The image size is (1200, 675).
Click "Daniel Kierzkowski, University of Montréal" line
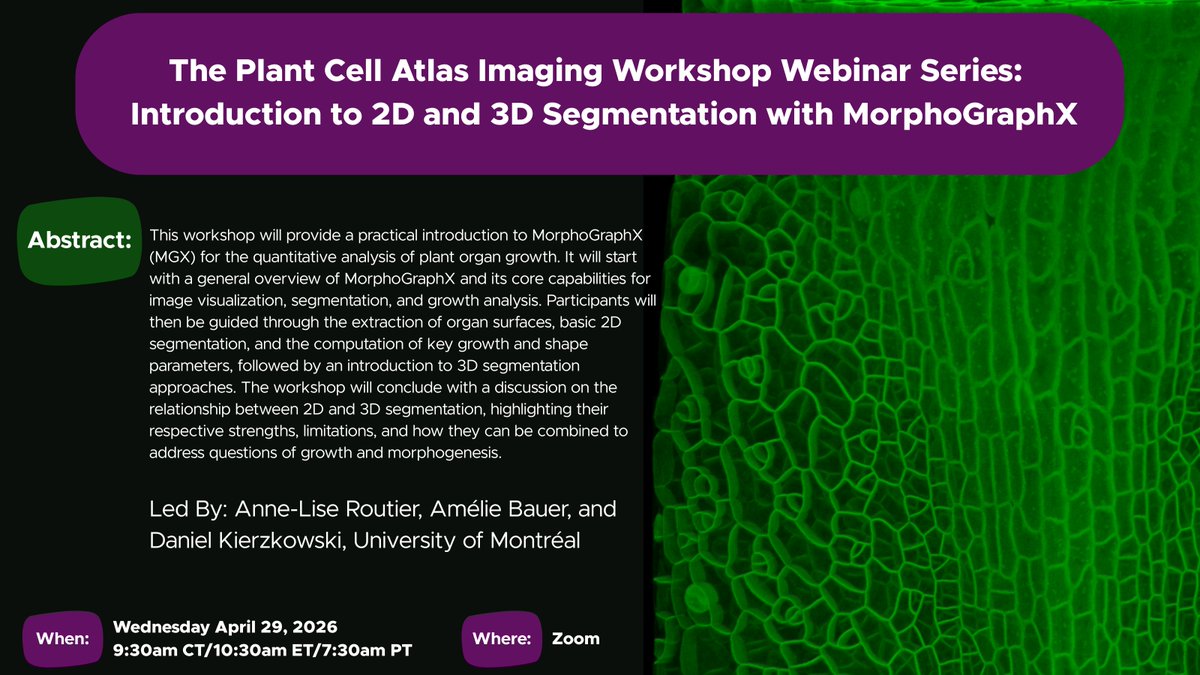365,541
